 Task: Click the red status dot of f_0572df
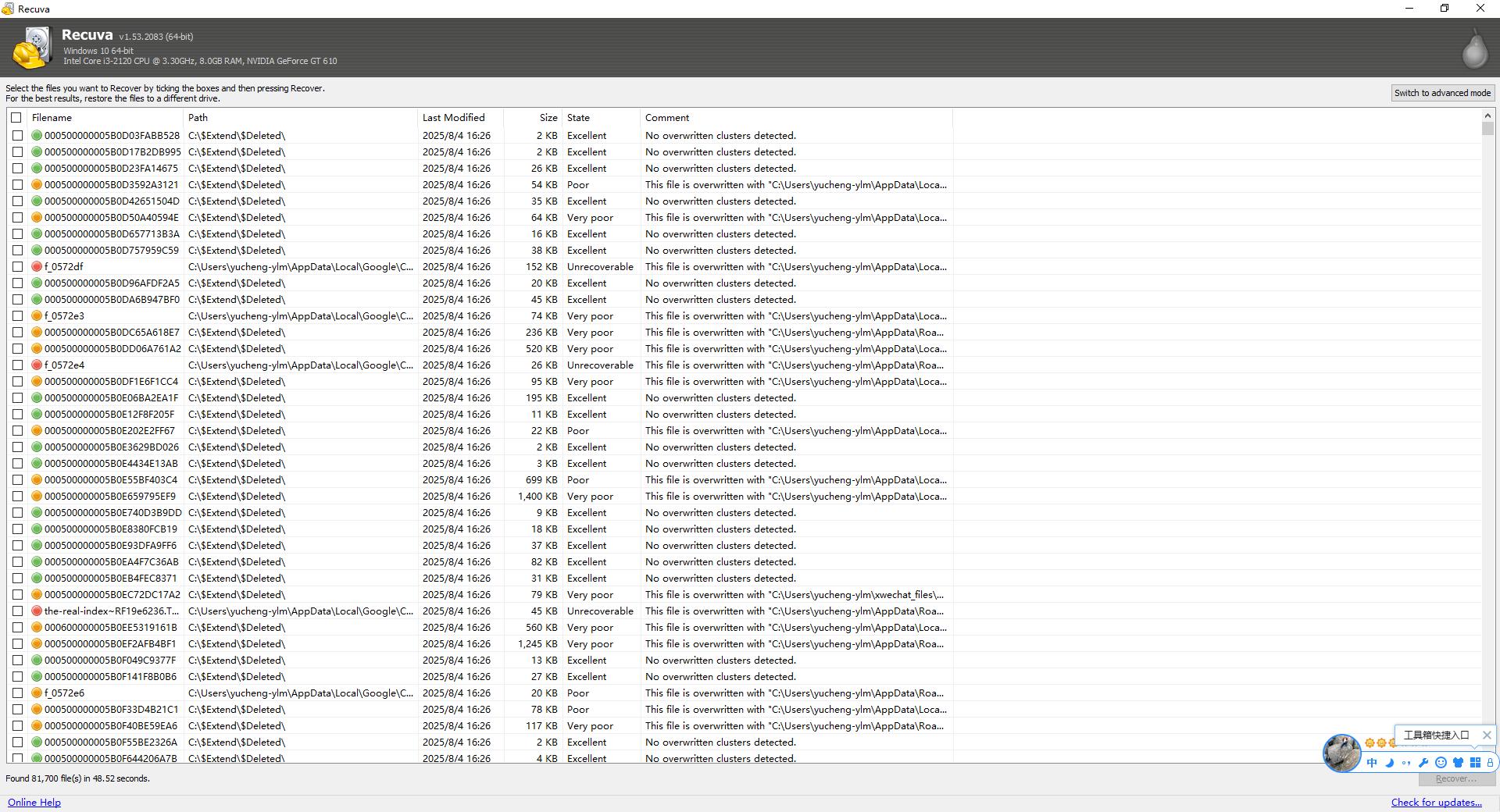click(x=37, y=267)
